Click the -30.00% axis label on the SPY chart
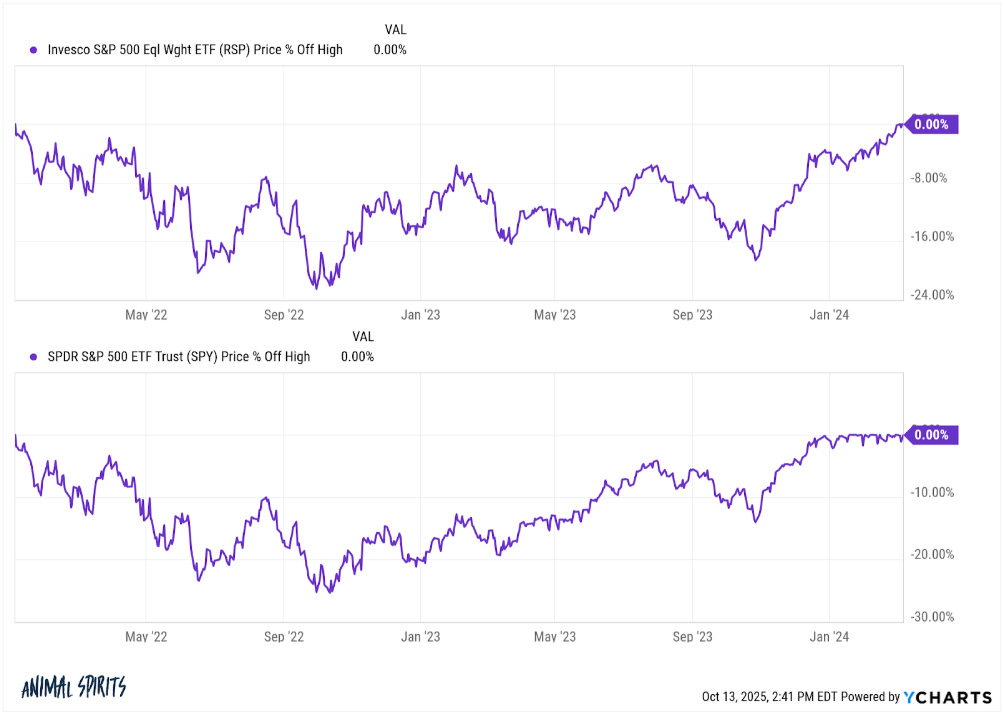This screenshot has width=1005, height=715. [x=932, y=617]
